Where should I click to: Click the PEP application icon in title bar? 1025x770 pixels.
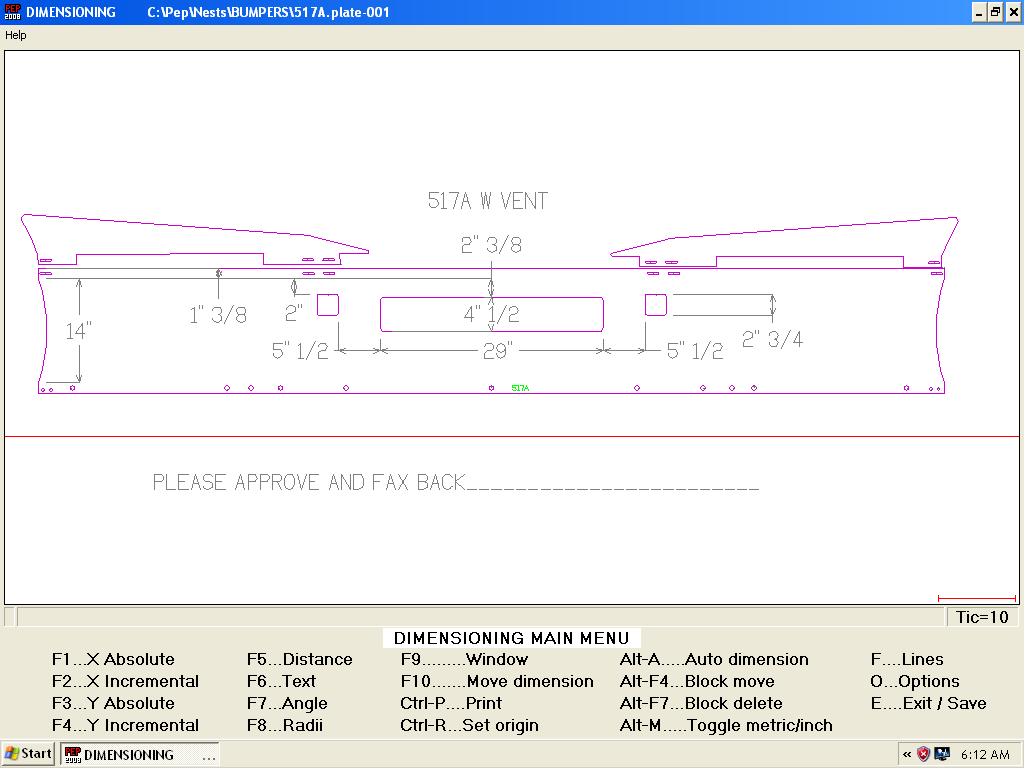point(13,12)
